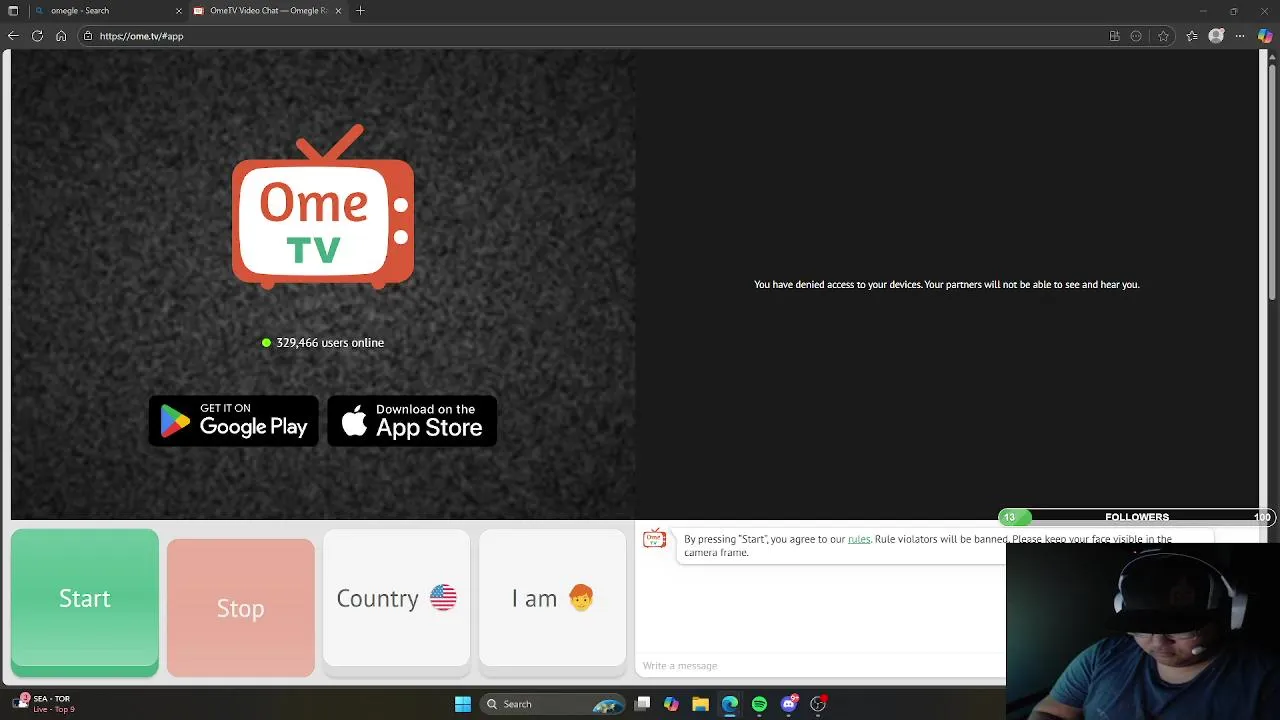Open the OBS recording app in taskbar
Viewport: 1280px width, 720px height.
pyautogui.click(x=818, y=704)
